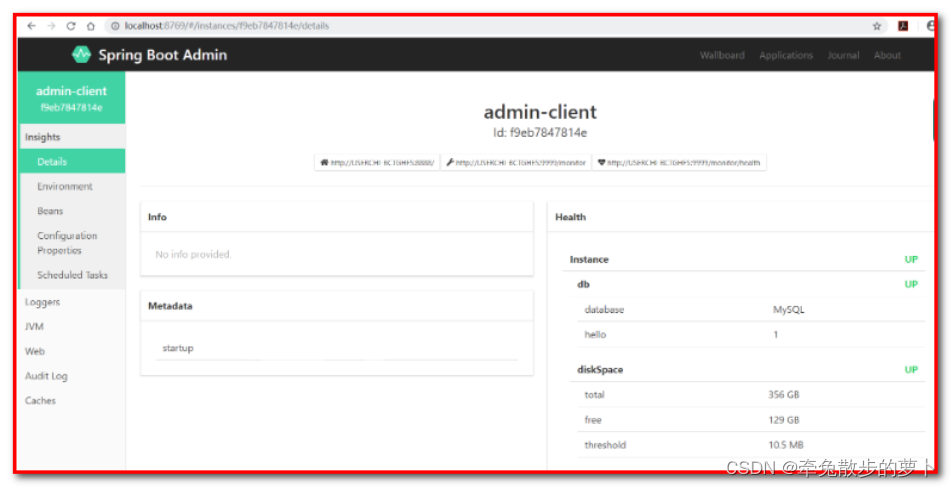Click the hello row label
Screen dimensions: 951x488
[x=595, y=335]
